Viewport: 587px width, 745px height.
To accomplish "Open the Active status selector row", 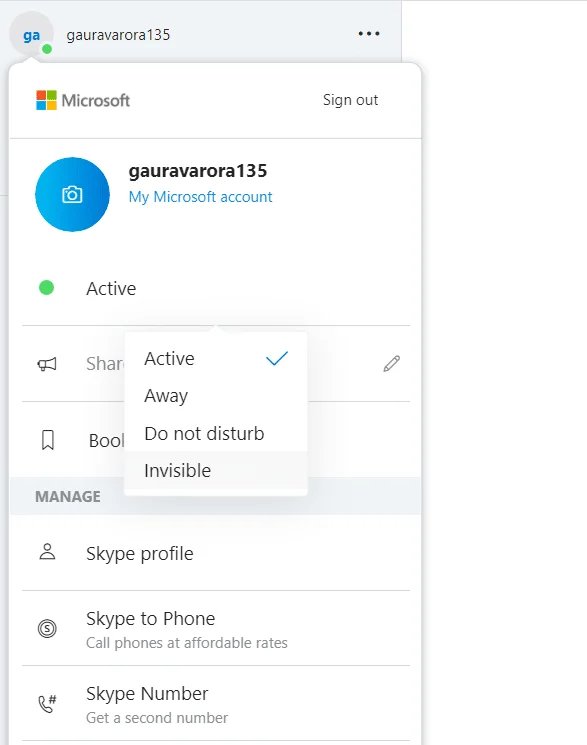I will [216, 288].
